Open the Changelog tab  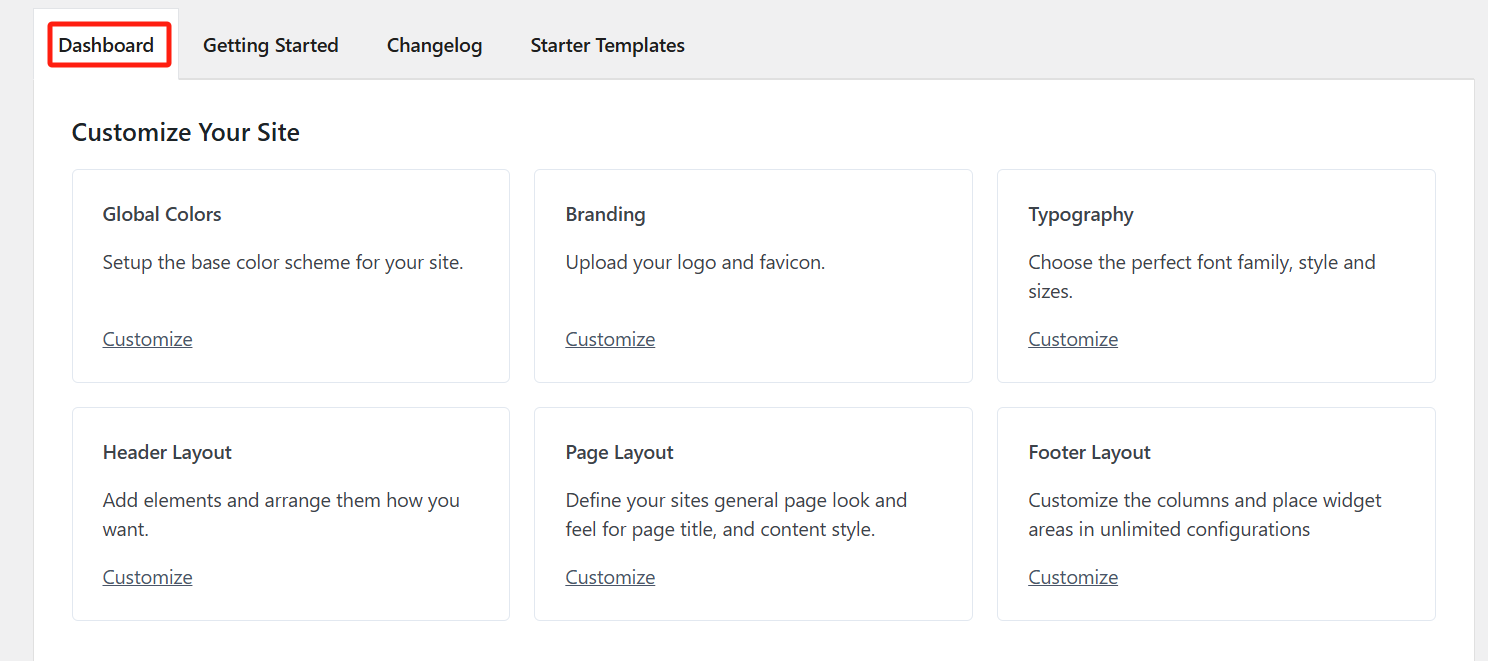434,45
